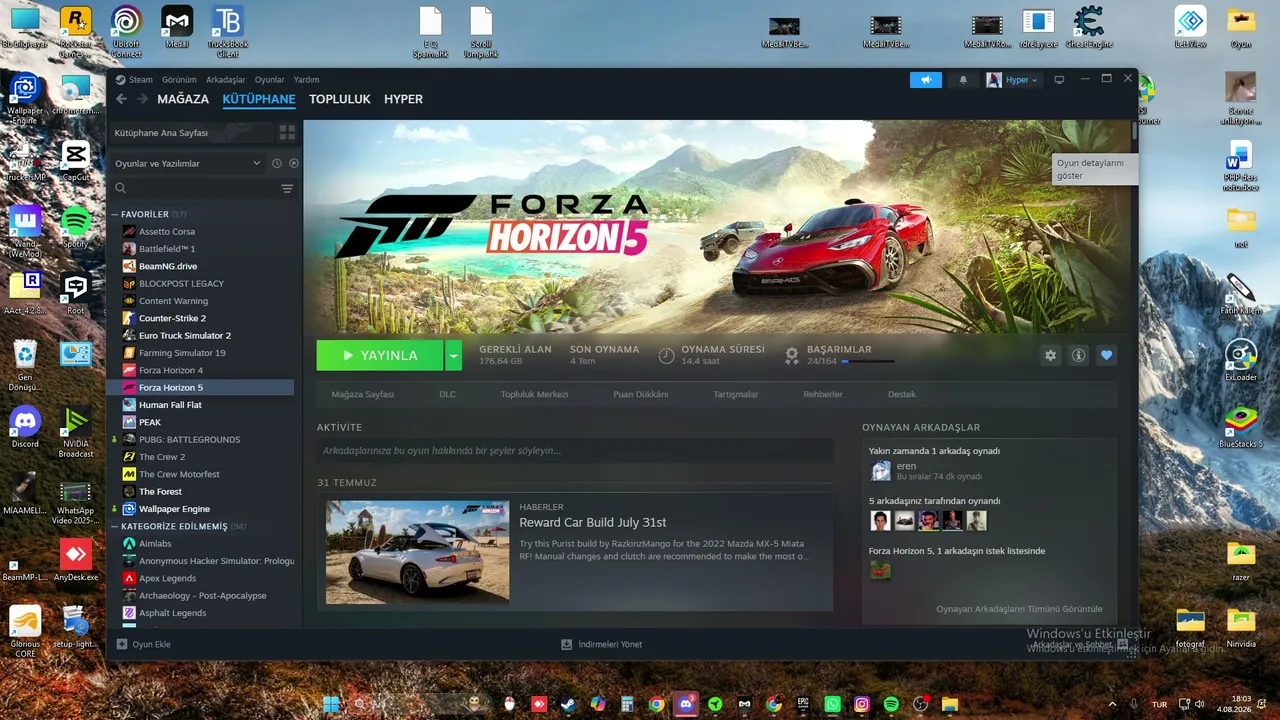Switch library to collections grid view
The image size is (1280, 720).
pos(287,132)
